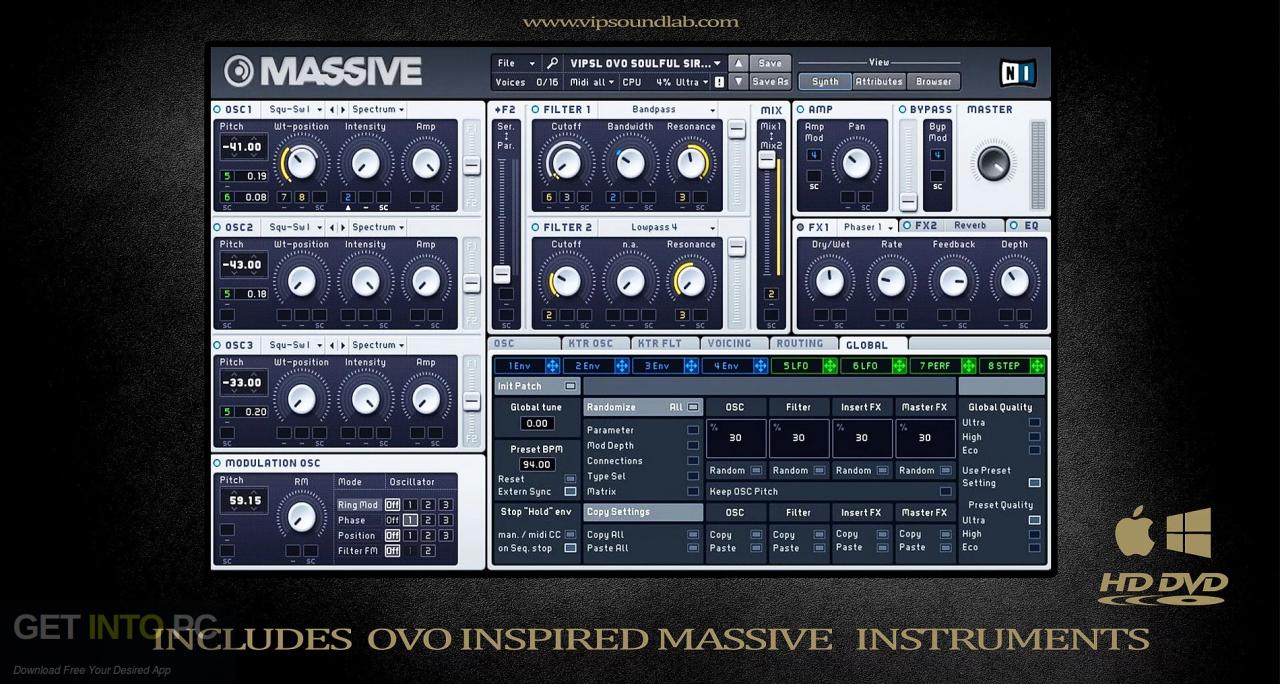Viewport: 1280px width, 684px height.
Task: Click the Ser-Par filter routing fader
Action: coord(502,274)
